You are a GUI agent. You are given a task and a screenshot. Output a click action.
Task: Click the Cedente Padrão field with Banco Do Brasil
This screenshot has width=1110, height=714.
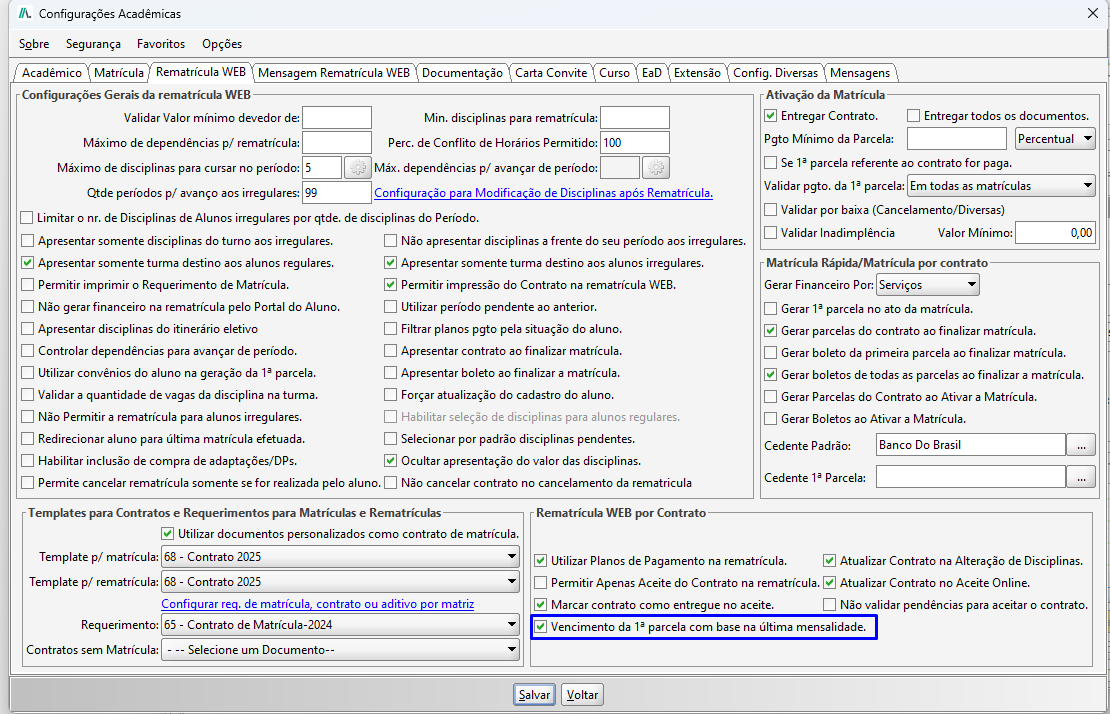click(x=971, y=445)
